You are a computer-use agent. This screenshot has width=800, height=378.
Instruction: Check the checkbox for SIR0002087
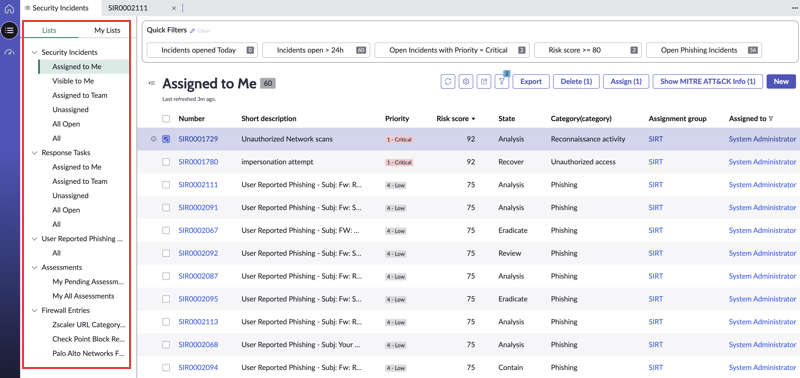[x=166, y=276]
